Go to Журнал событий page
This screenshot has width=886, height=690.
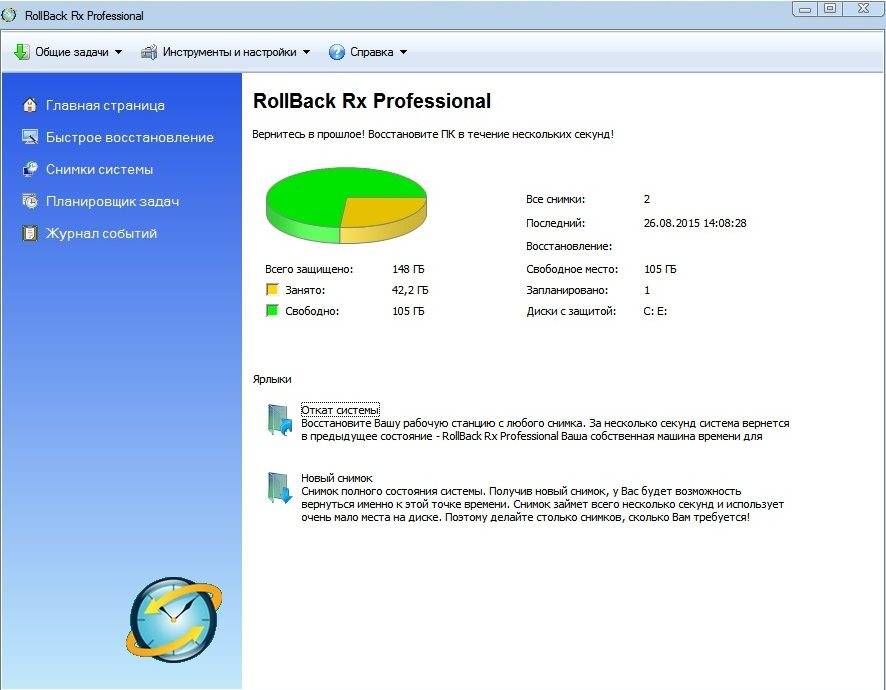pos(101,233)
